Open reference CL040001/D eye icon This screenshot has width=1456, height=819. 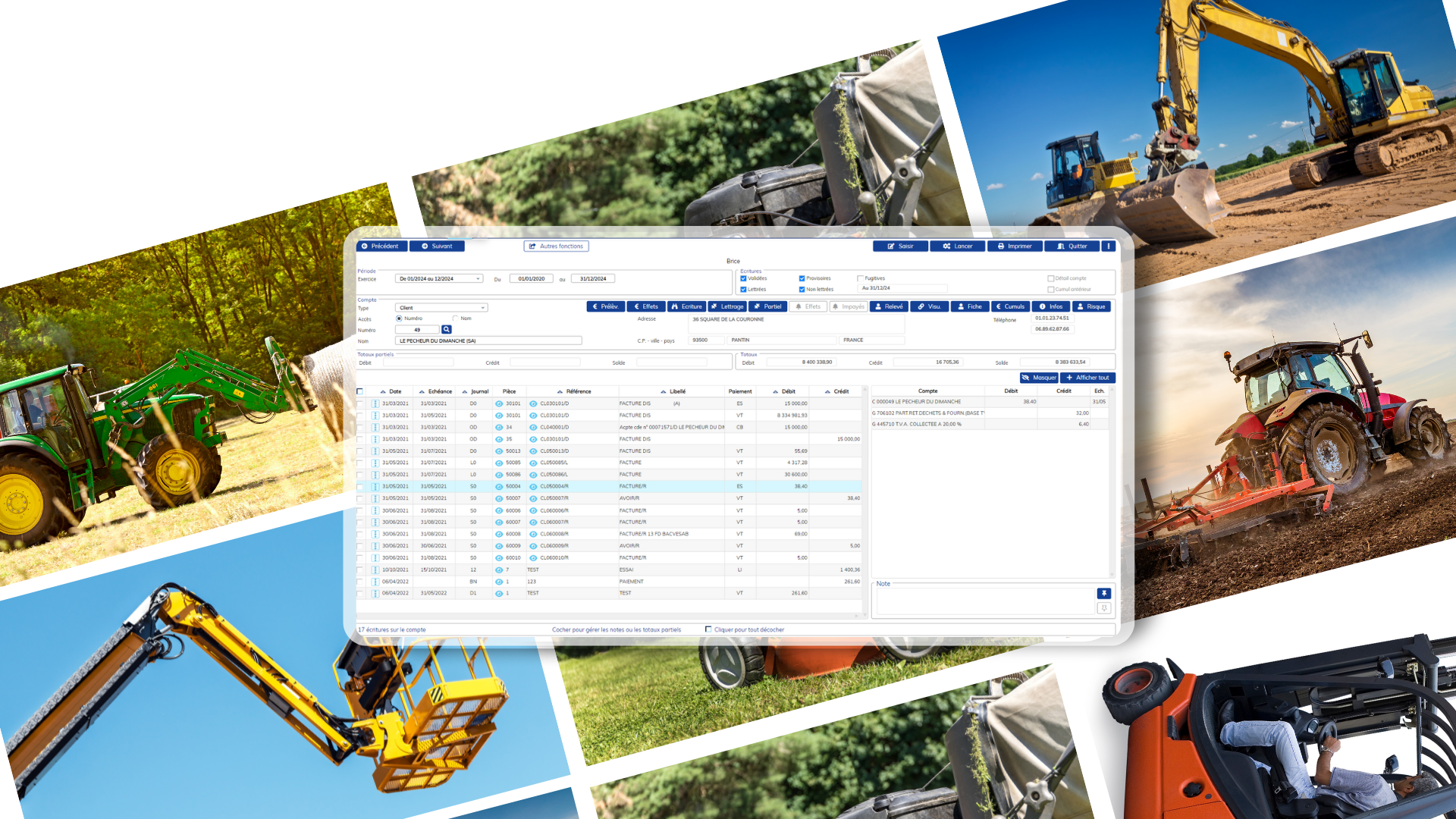click(533, 428)
